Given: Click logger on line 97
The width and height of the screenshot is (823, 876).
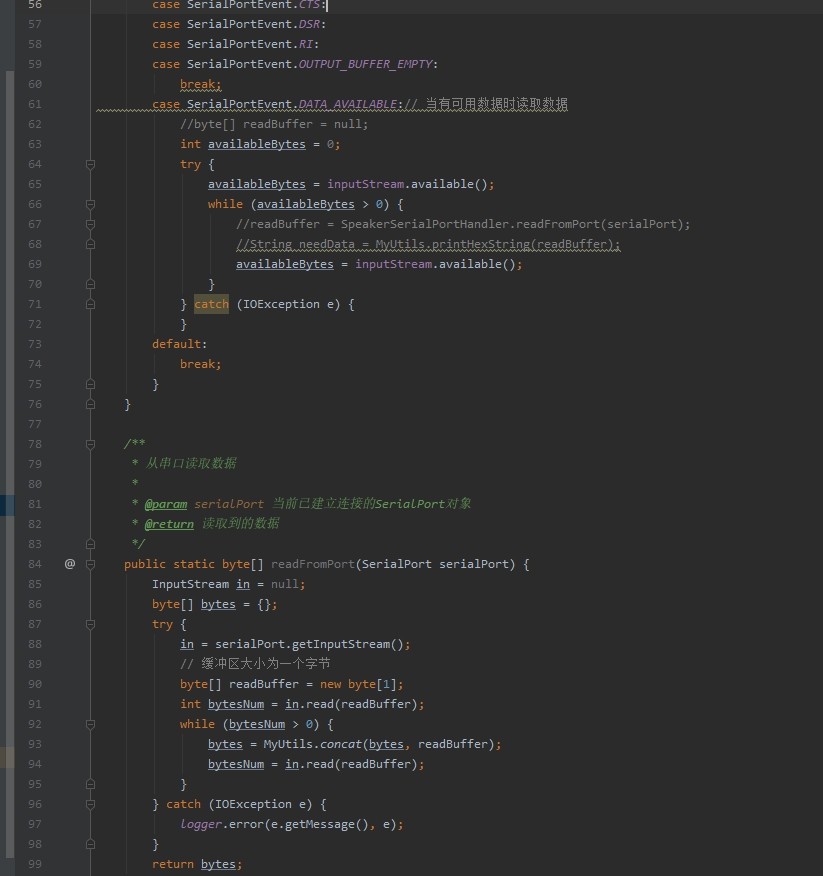Looking at the screenshot, I should [x=201, y=824].
